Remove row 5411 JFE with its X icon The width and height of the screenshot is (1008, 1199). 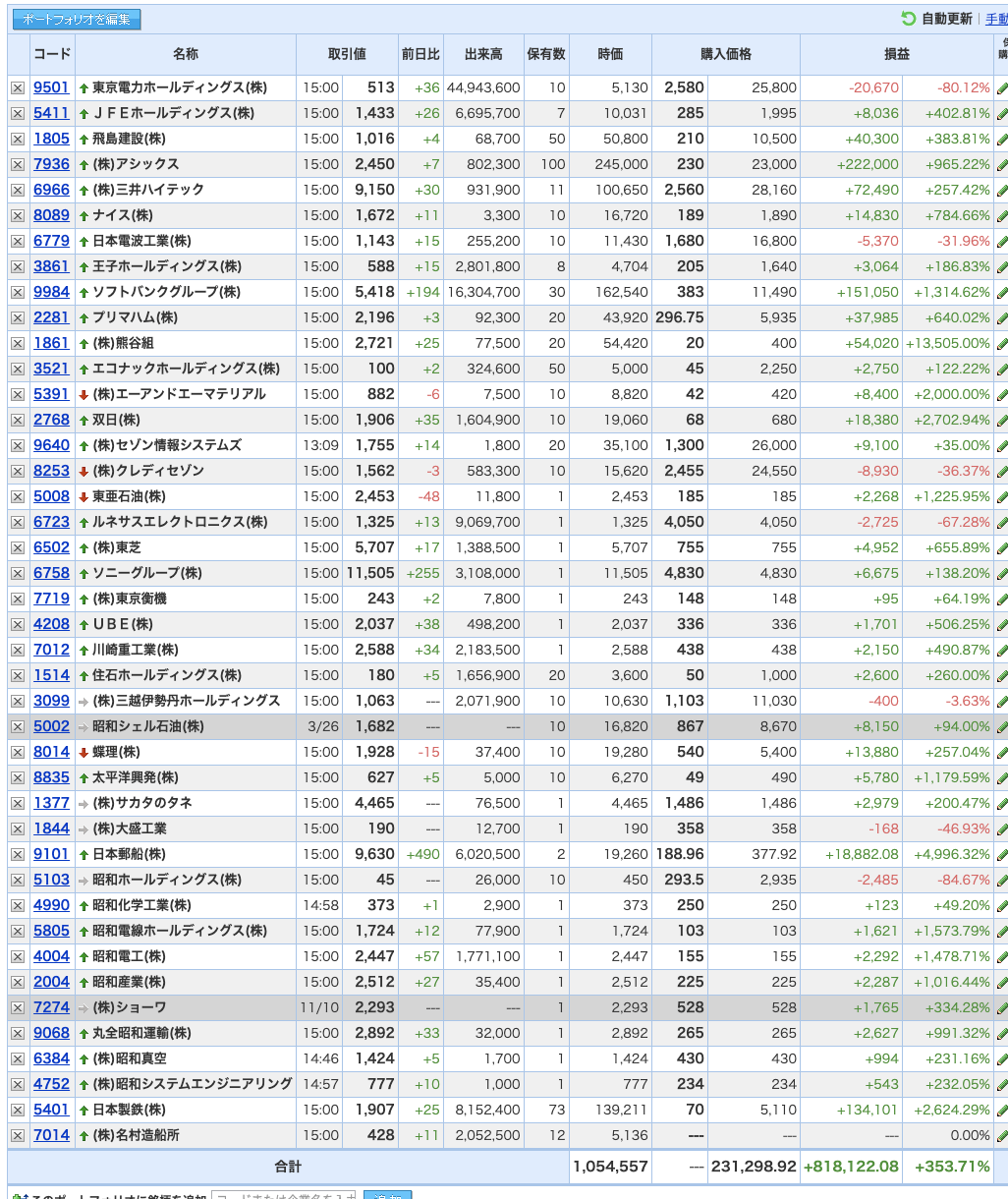(18, 113)
